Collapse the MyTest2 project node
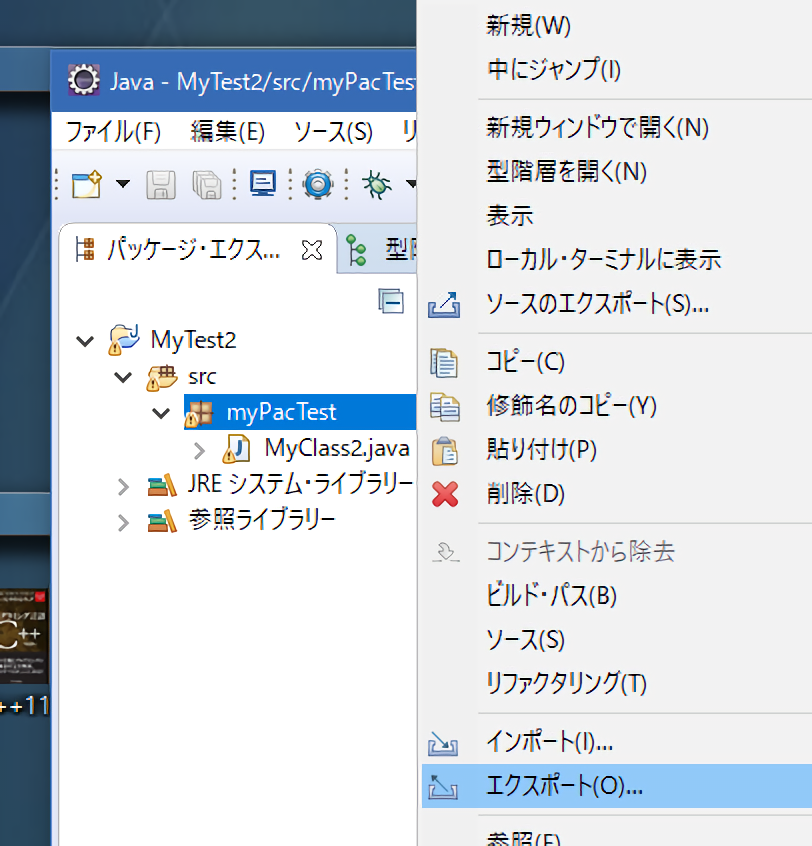 pos(85,340)
